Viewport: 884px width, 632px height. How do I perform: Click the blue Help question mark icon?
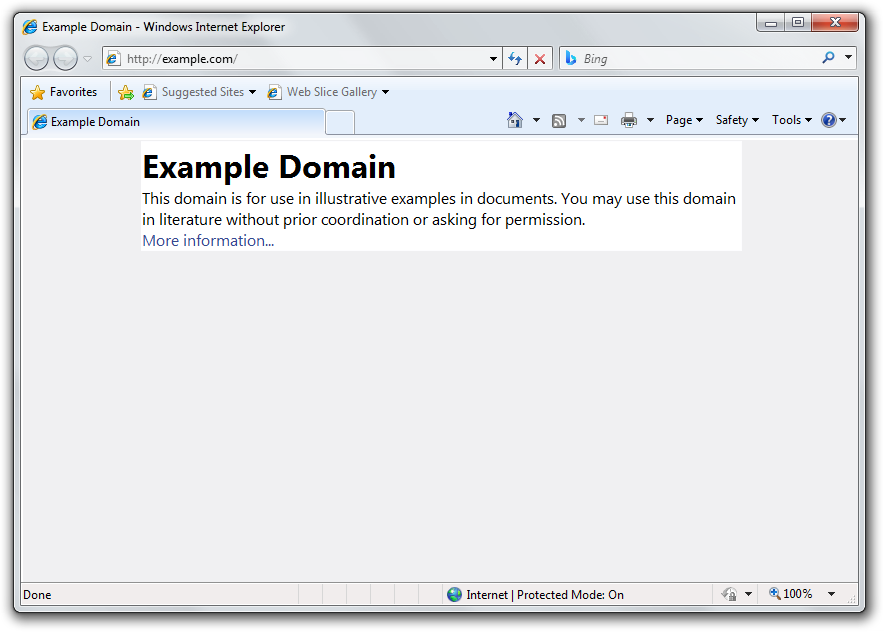click(x=829, y=120)
